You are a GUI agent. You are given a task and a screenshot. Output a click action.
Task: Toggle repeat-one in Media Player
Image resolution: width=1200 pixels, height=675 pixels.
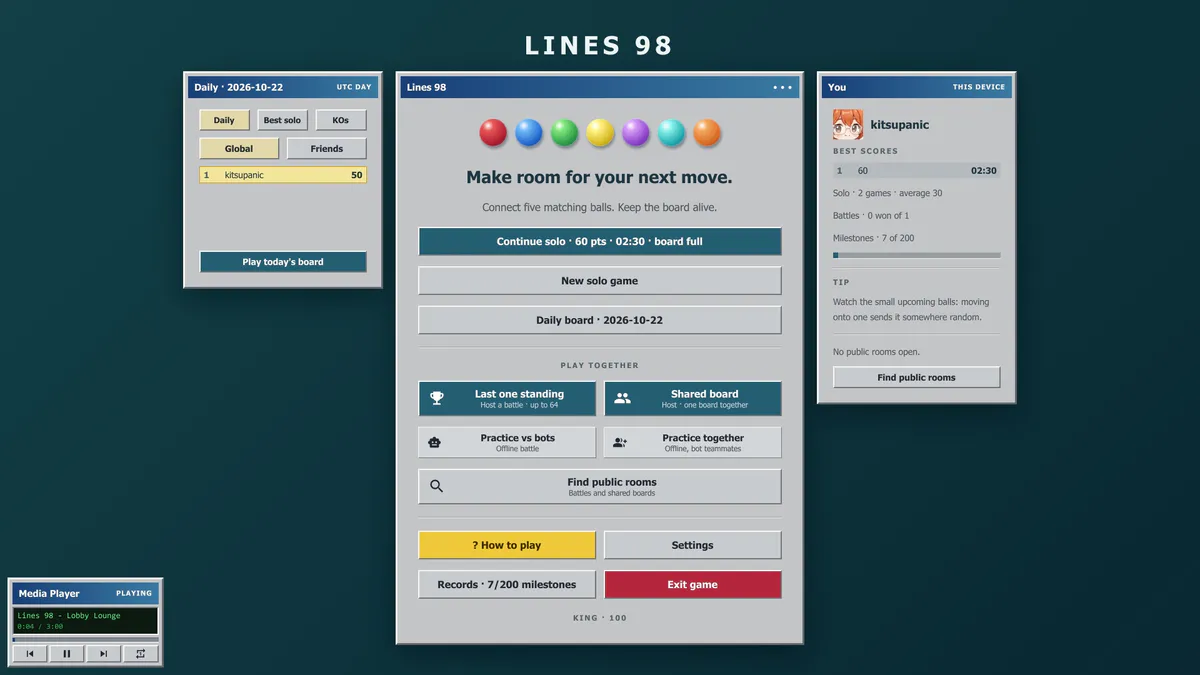coord(140,654)
